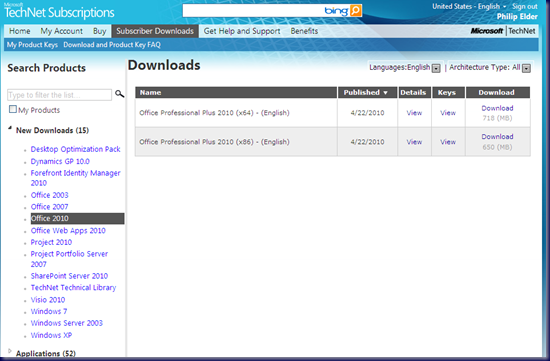The width and height of the screenshot is (550, 361).
Task: Open Windows XP link
Action: [51, 335]
